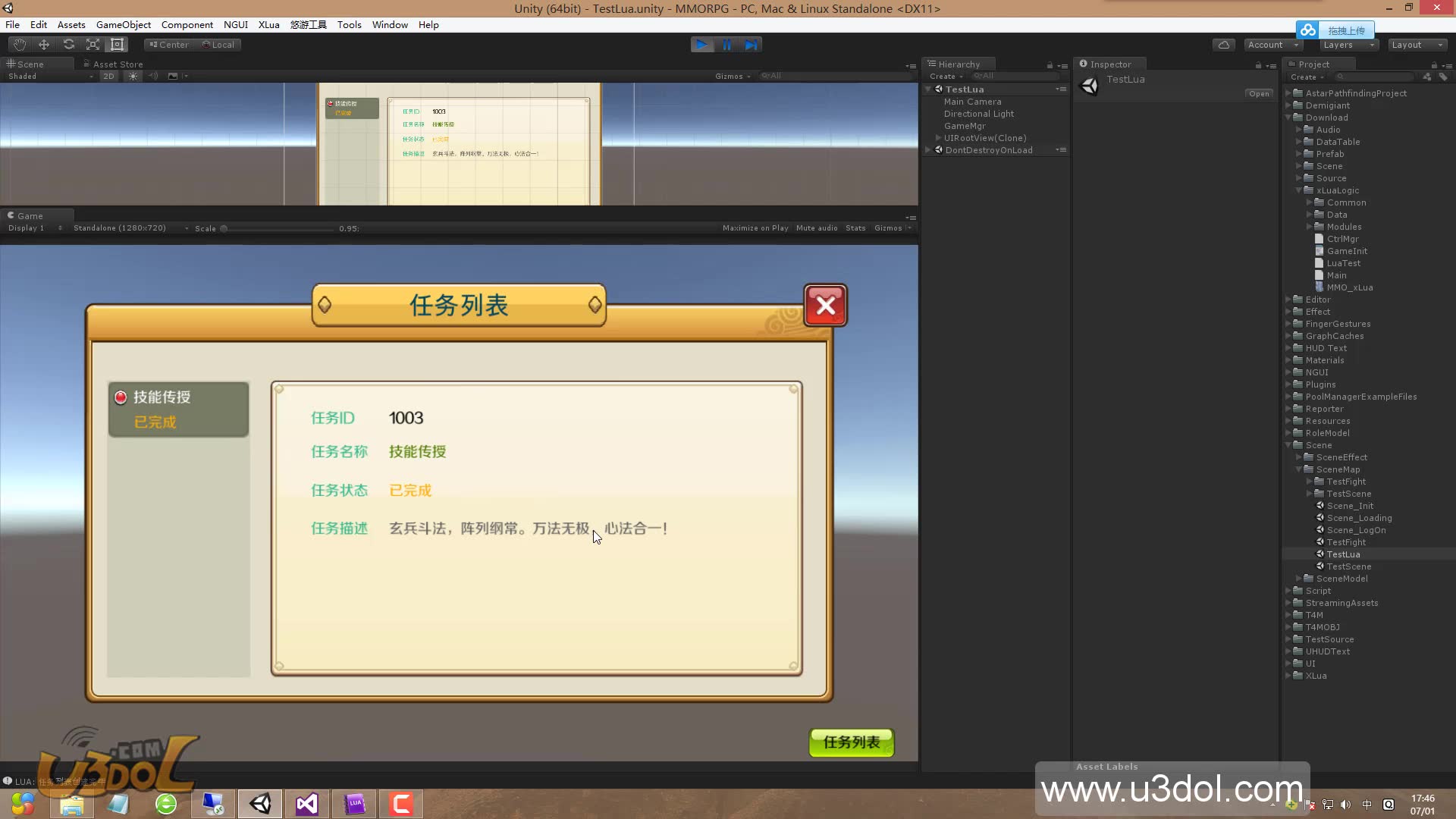Viewport: 1456px width, 819px height.
Task: Toggle 2D scene view mode
Action: 108,76
